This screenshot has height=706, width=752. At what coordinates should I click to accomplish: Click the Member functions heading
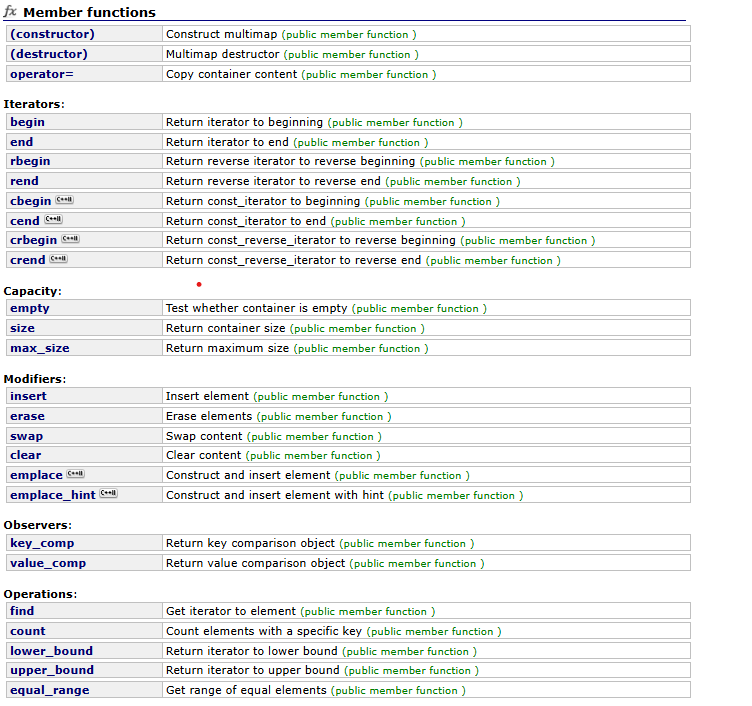[90, 12]
